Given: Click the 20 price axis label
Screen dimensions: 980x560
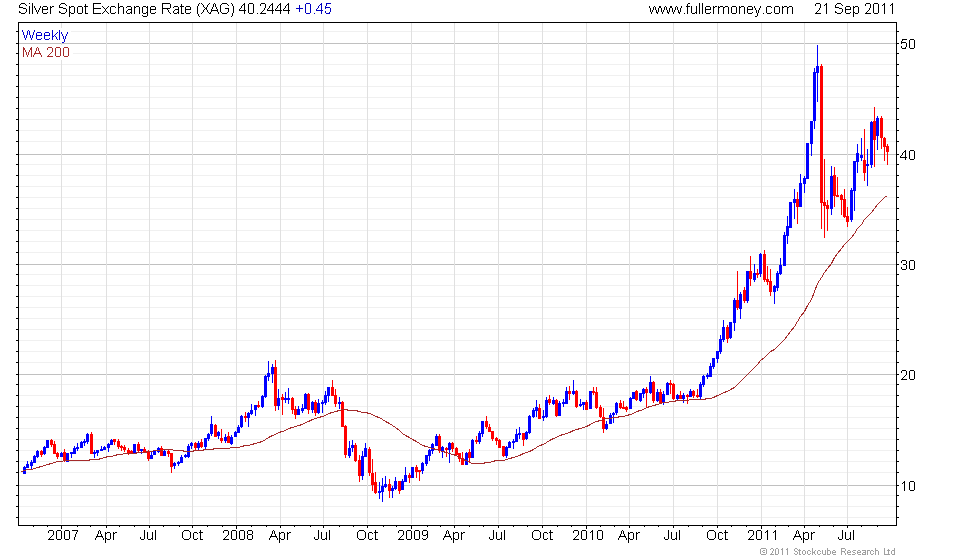Looking at the screenshot, I should pos(908,375).
